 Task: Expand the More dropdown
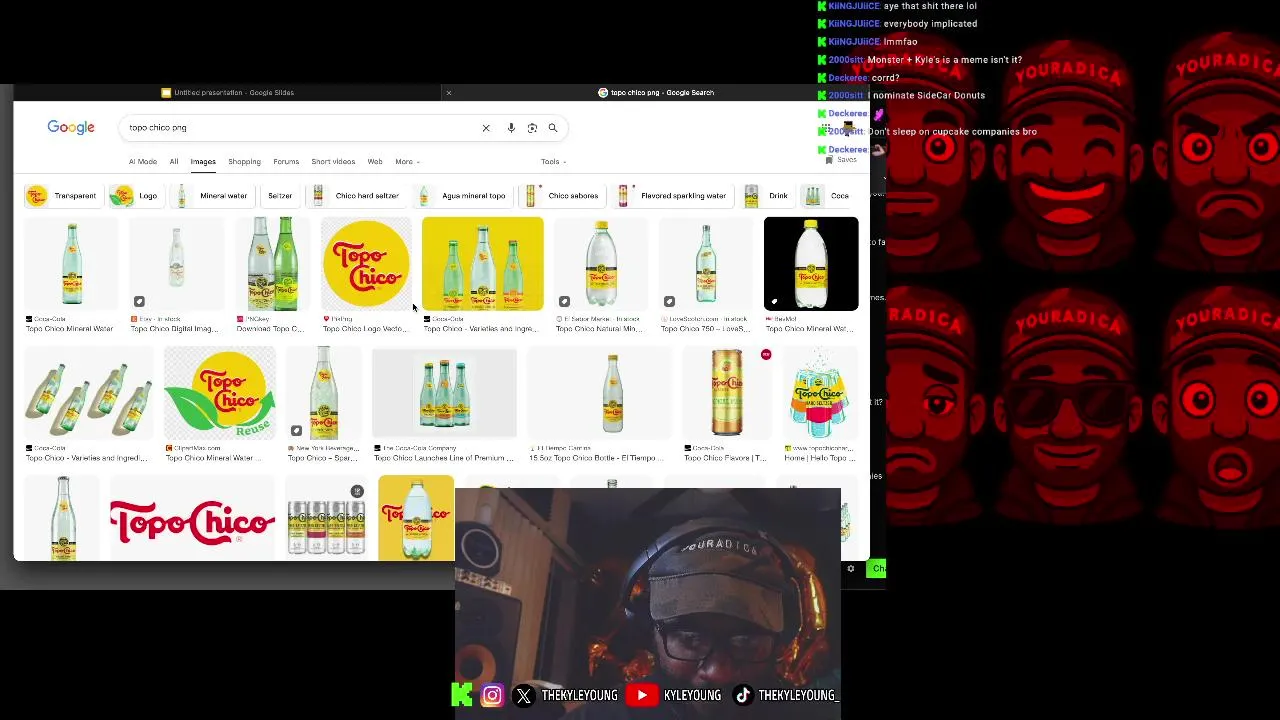[x=407, y=162]
